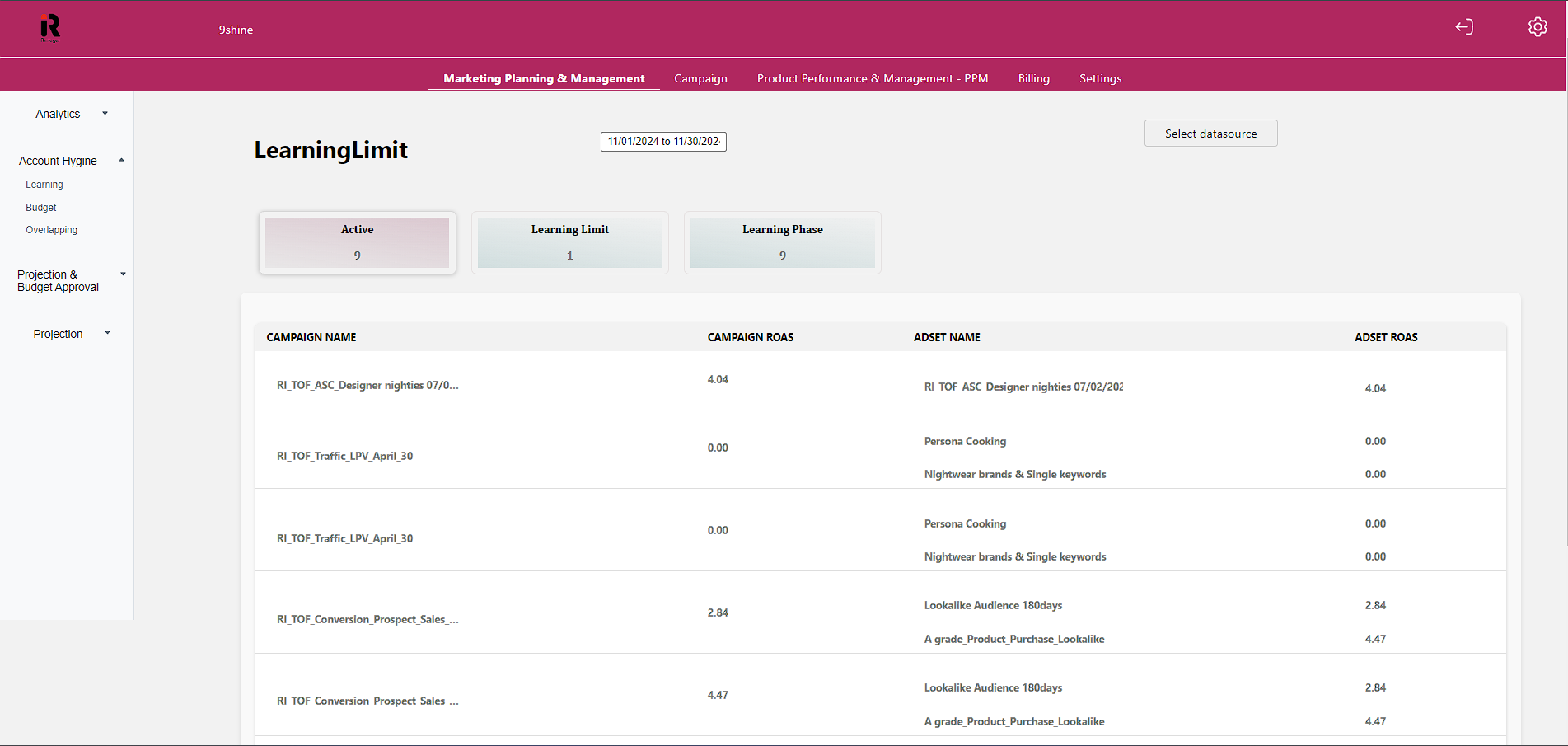The height and width of the screenshot is (746, 1568).
Task: Click the ADSET ROAS column header
Action: (x=1386, y=337)
